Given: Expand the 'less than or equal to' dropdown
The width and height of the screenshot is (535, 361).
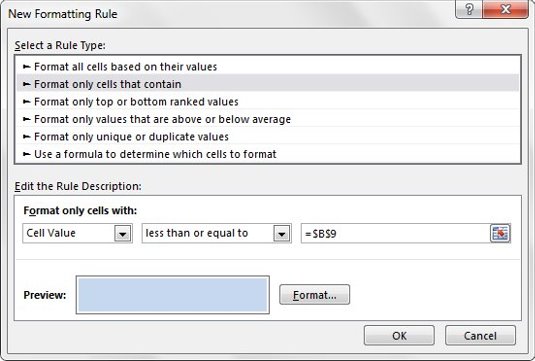Looking at the screenshot, I should 281,234.
